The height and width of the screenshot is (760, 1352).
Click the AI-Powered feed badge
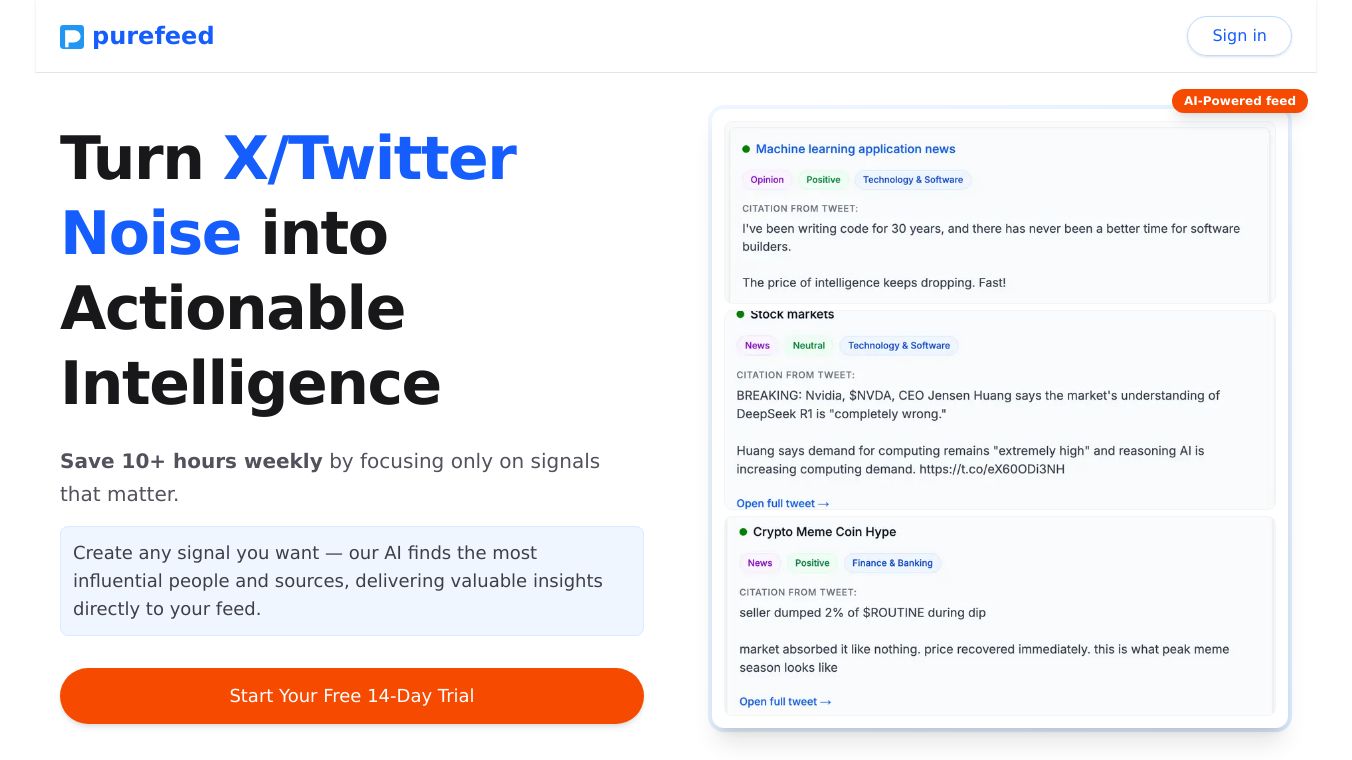(1239, 101)
